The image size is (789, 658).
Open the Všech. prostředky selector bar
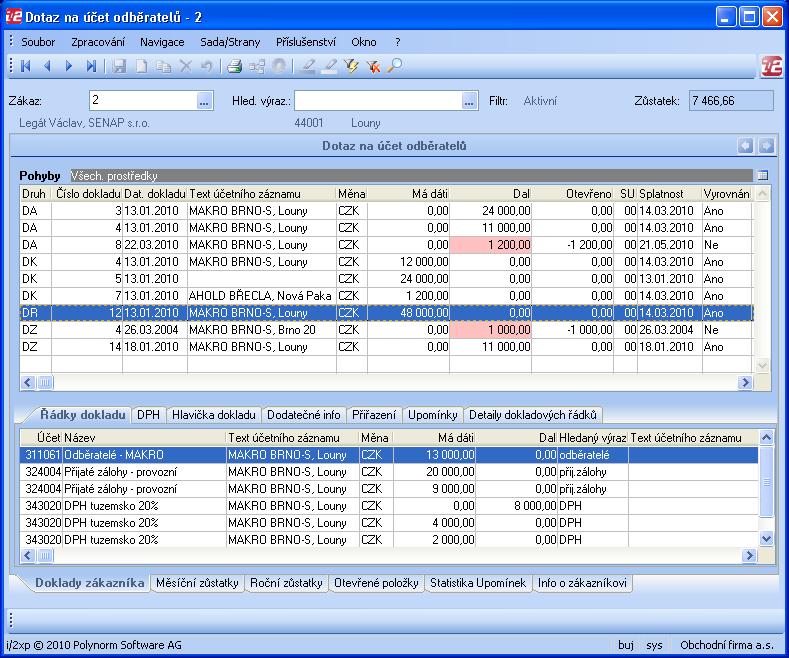[x=411, y=176]
